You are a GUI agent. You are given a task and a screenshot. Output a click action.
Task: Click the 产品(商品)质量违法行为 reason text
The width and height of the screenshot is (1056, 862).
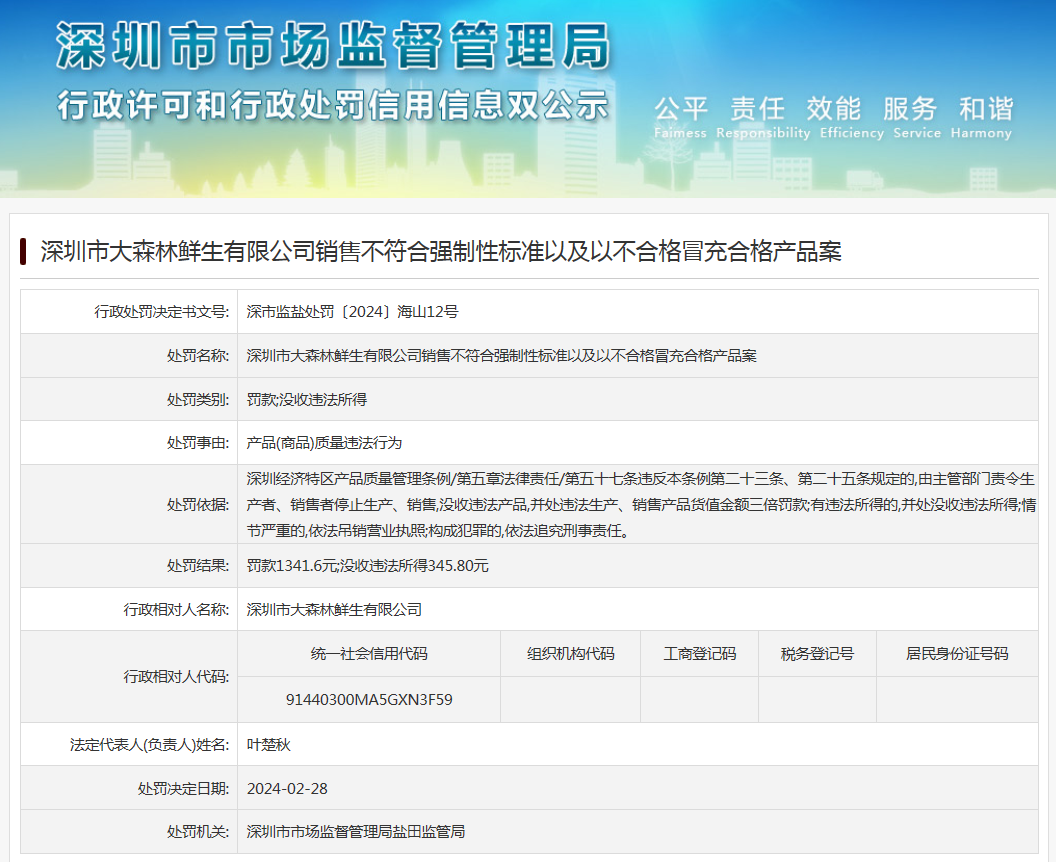pyautogui.click(x=324, y=442)
